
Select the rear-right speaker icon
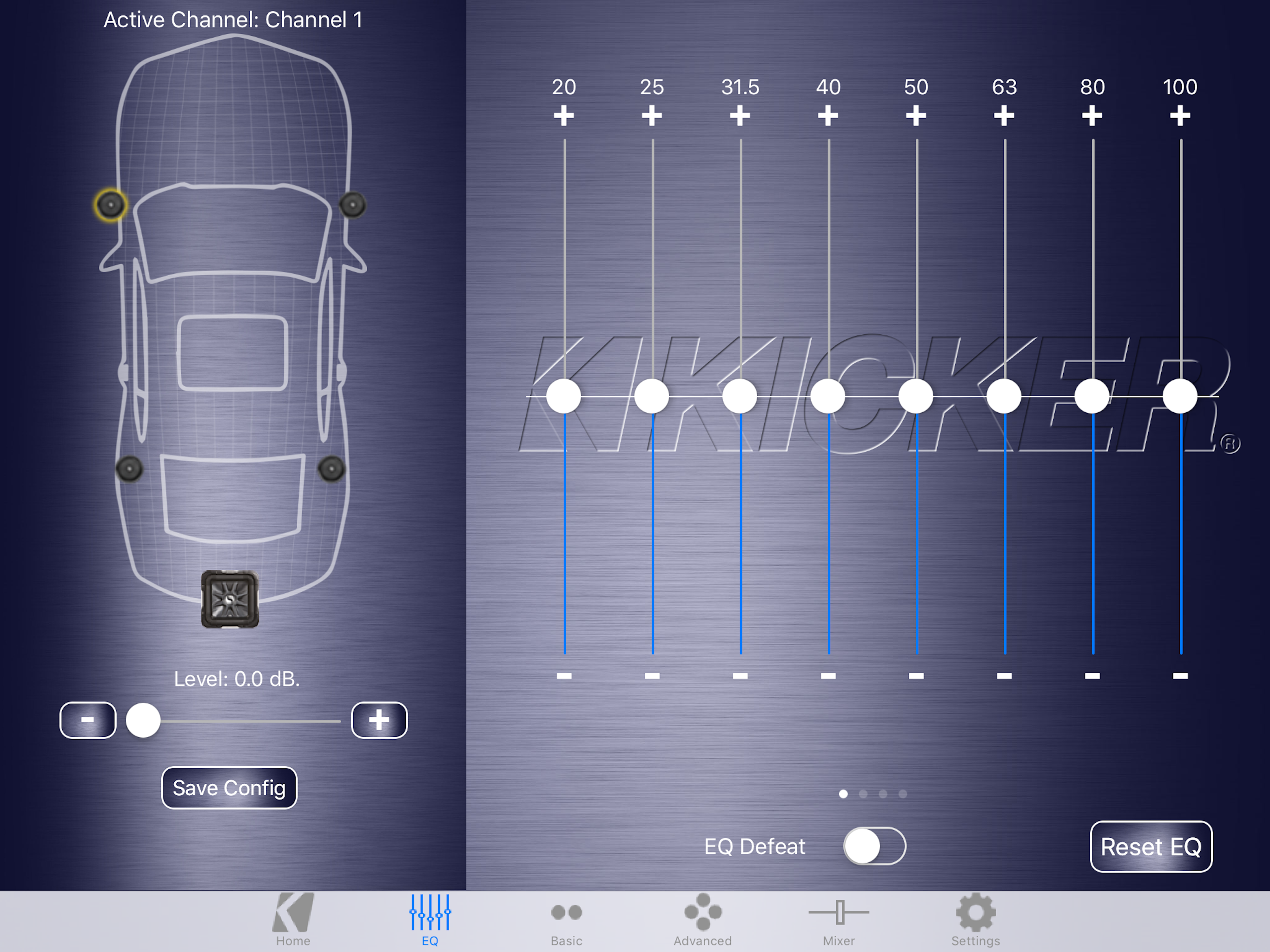331,469
